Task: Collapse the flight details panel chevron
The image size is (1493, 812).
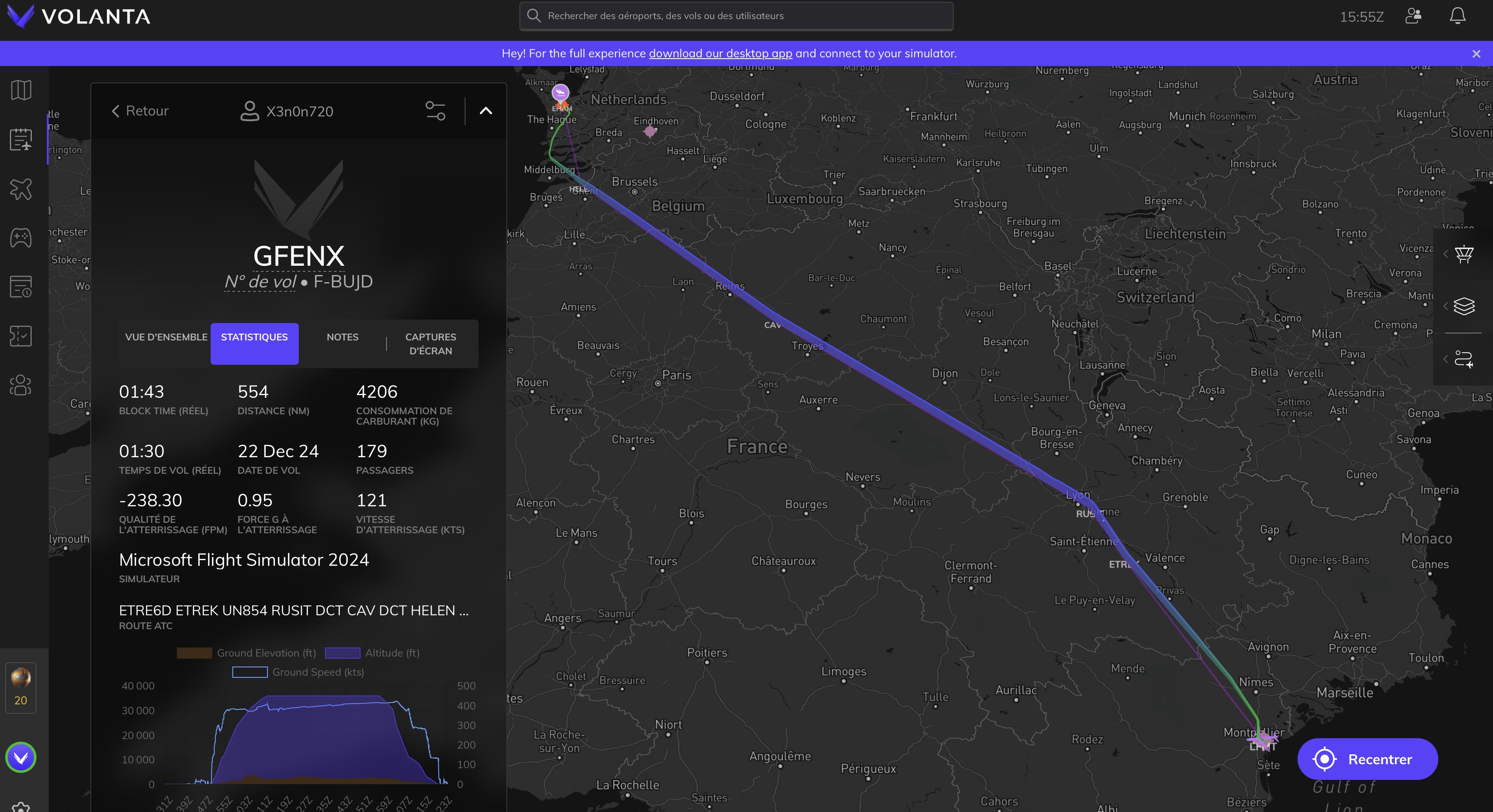Action: click(486, 111)
